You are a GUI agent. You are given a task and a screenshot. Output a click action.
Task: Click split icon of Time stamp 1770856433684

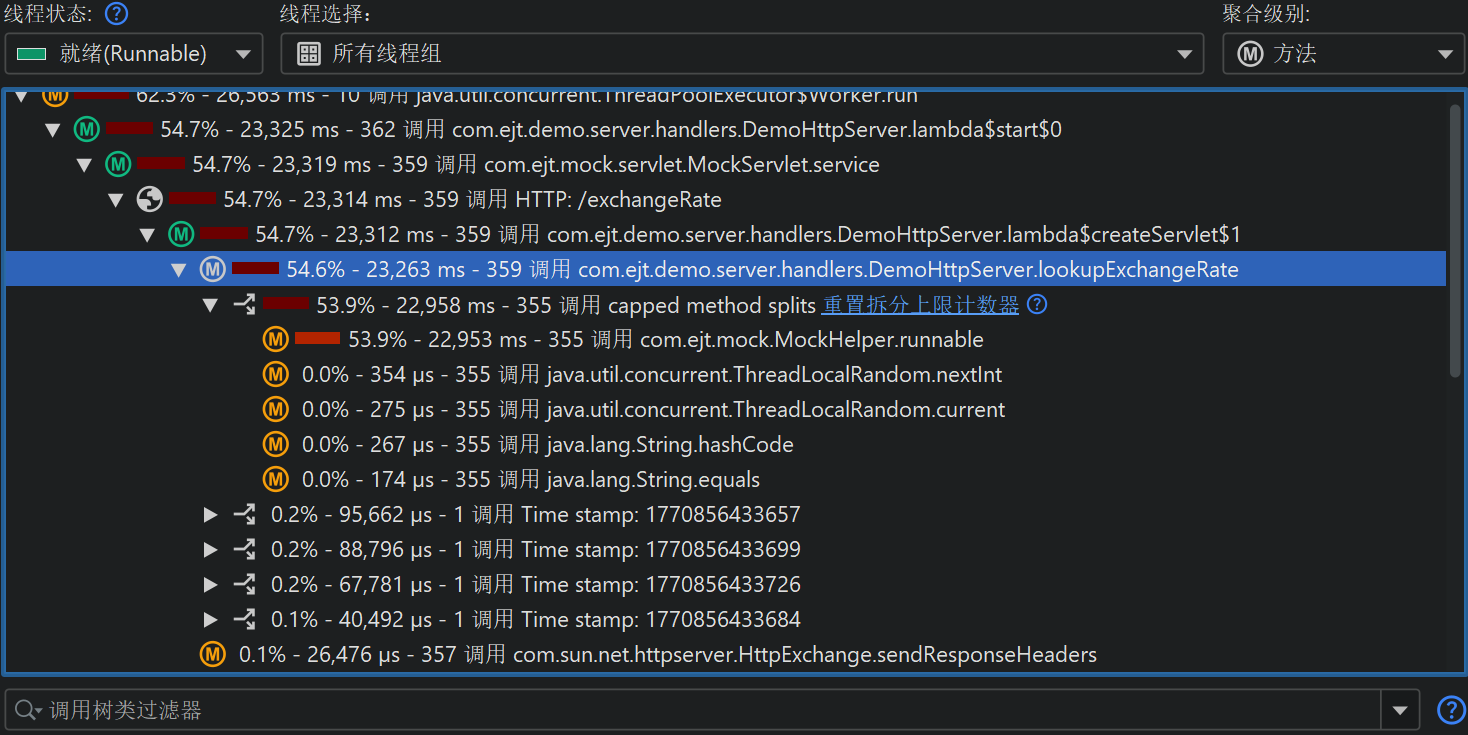pos(244,619)
